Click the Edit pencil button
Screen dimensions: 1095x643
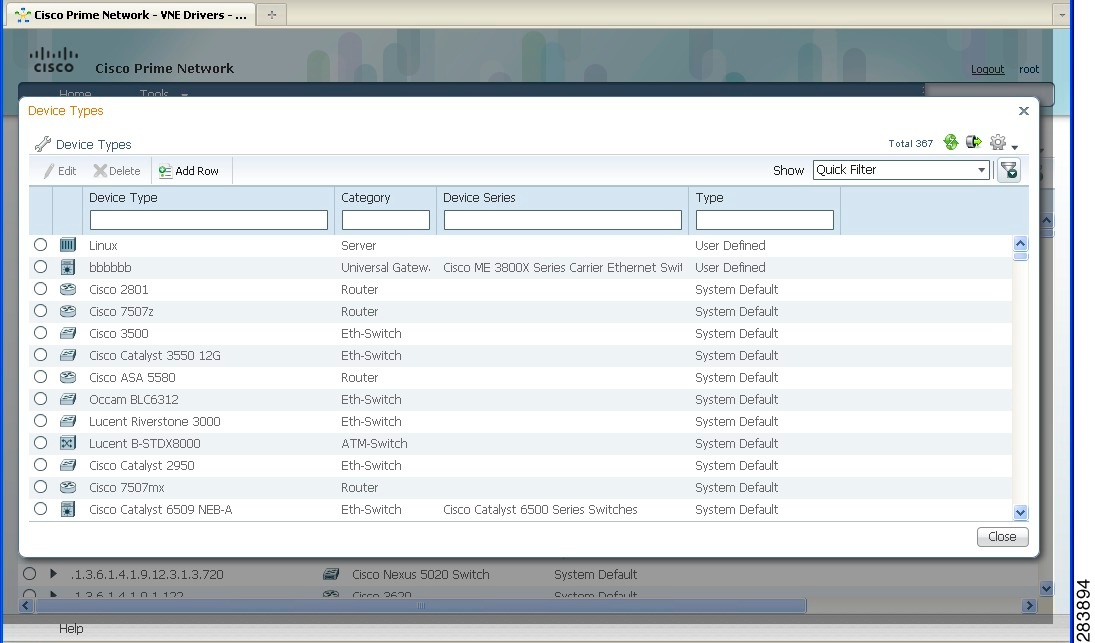60,171
